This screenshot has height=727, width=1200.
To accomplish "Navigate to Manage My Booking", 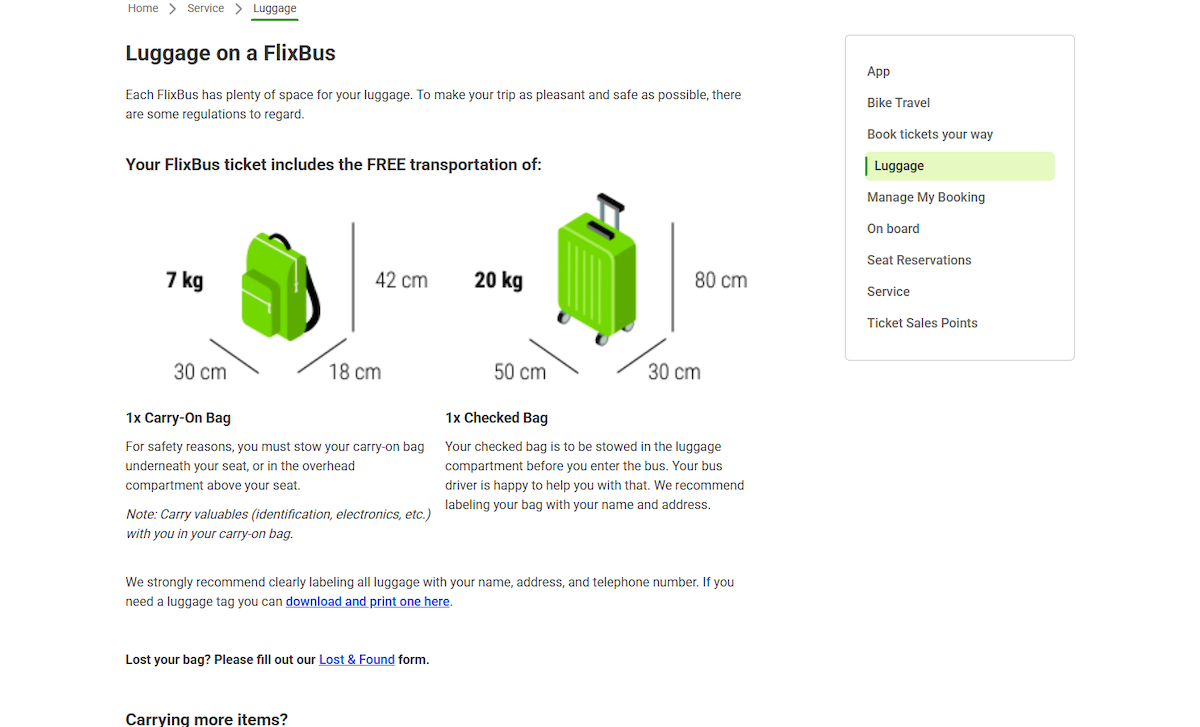I will click(926, 197).
